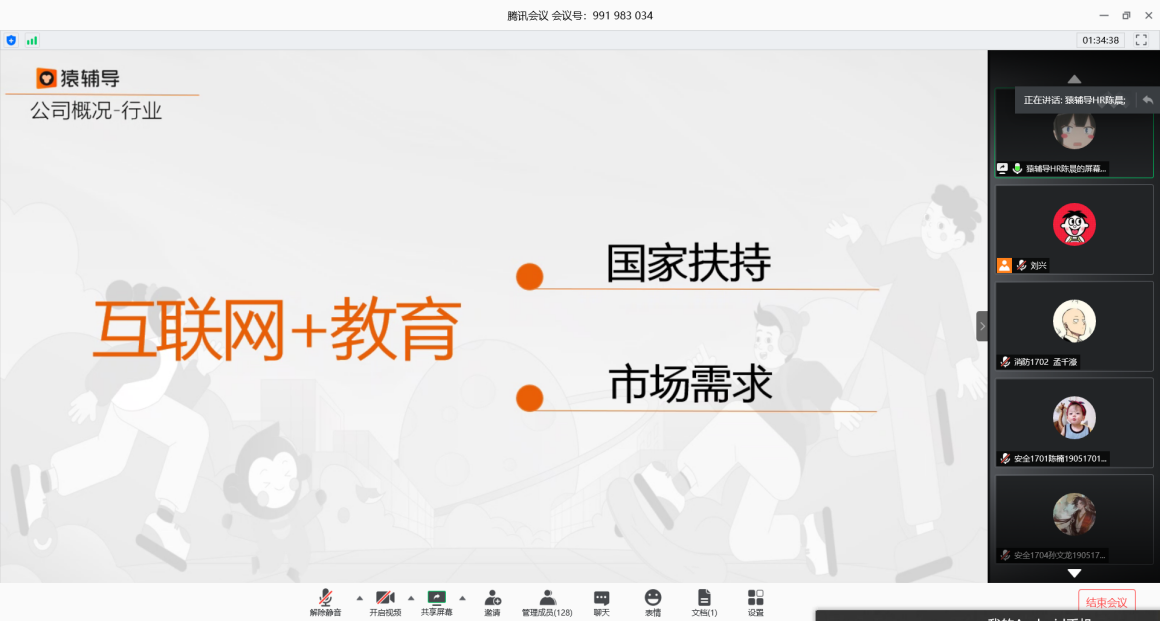Image resolution: width=1160 pixels, height=621 pixels.
Task: Click the End Meeting (结束会议) button
Action: 1106,602
